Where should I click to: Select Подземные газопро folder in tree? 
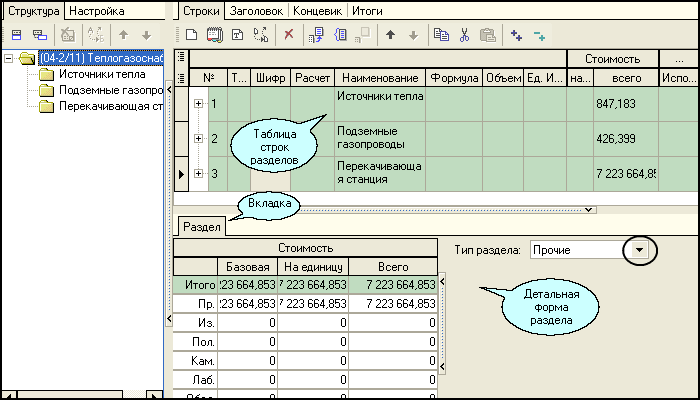coord(111,91)
